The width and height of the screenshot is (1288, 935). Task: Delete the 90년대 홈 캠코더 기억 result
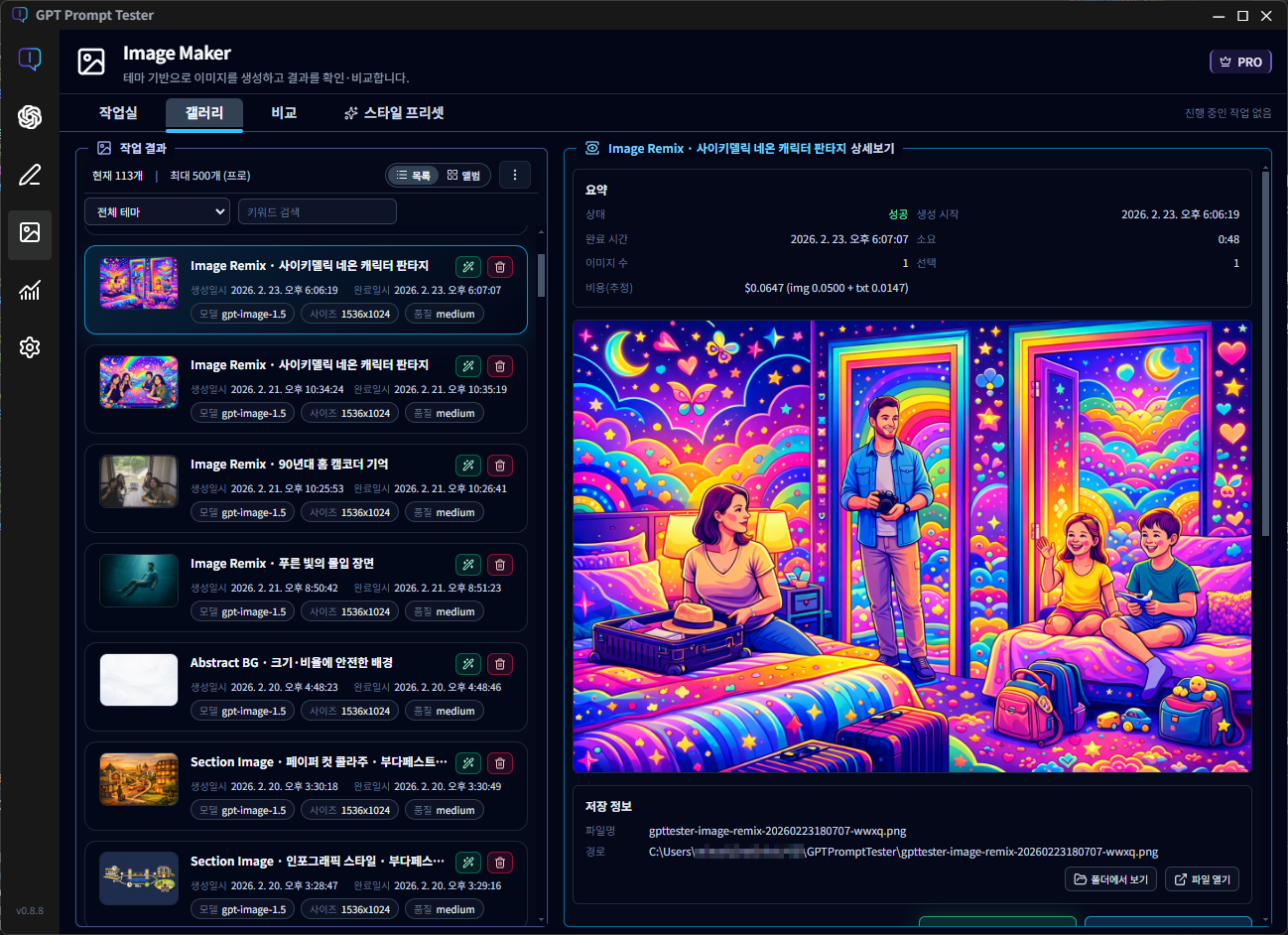coord(500,466)
